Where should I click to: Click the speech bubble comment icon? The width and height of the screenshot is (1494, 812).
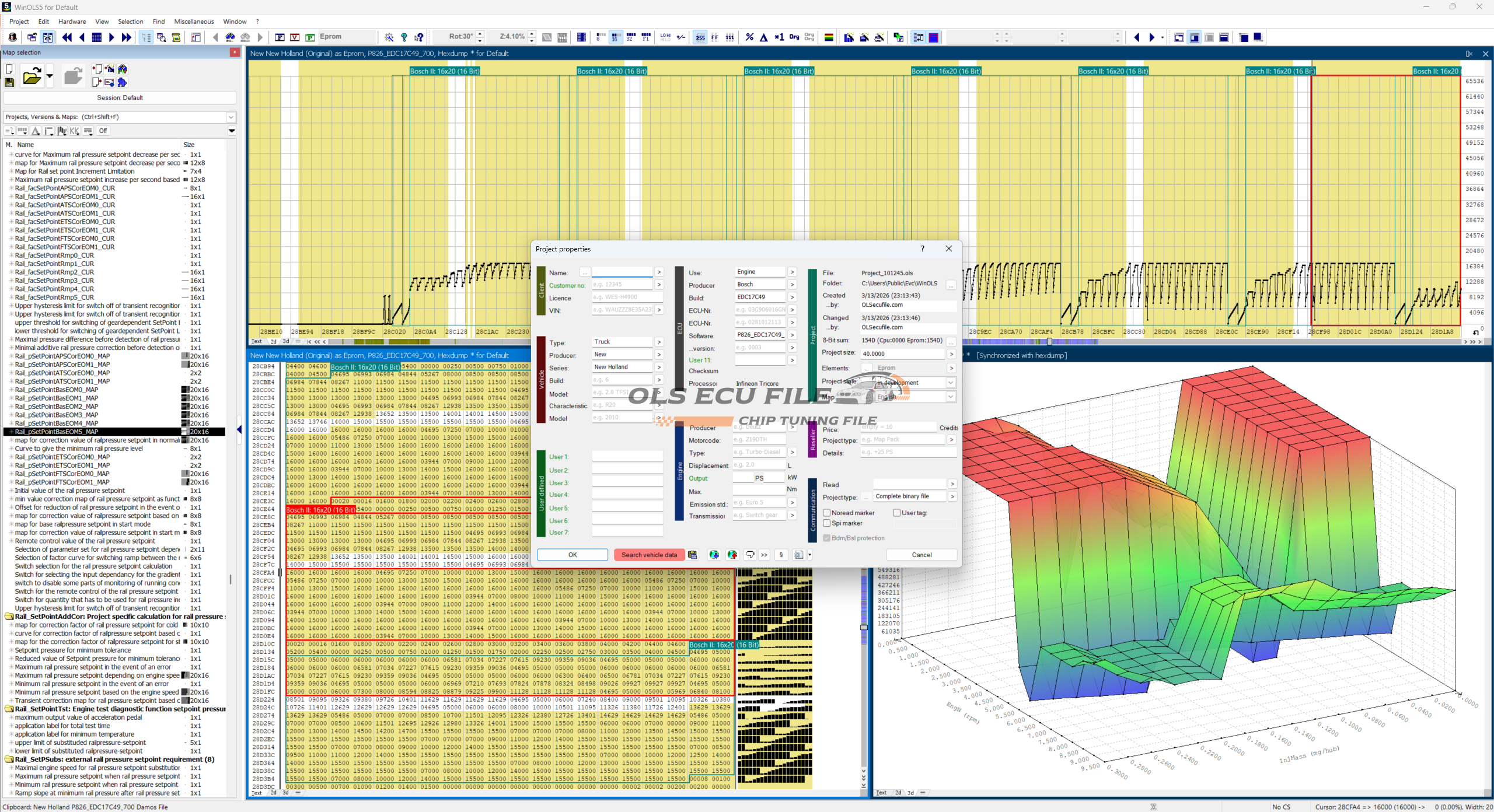pos(749,555)
